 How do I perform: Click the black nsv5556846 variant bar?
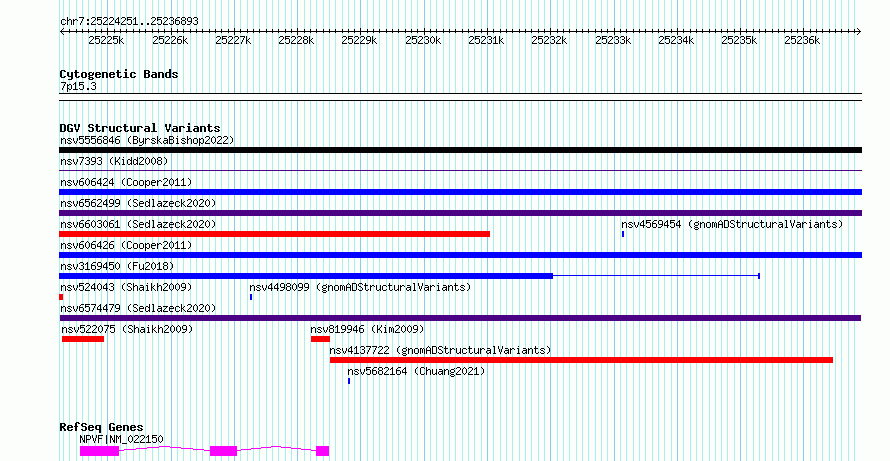(460, 150)
